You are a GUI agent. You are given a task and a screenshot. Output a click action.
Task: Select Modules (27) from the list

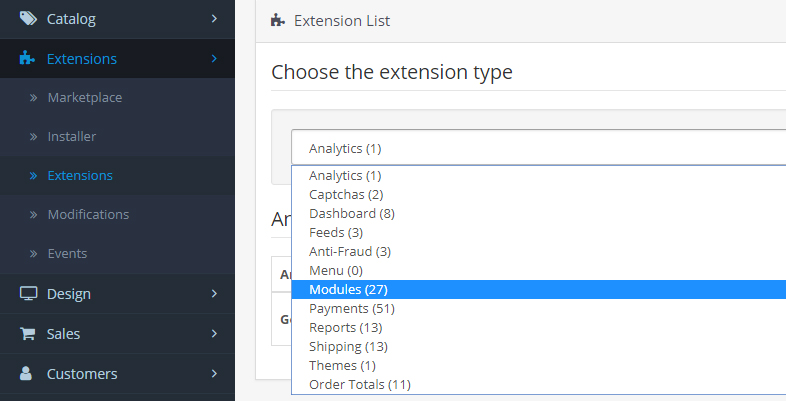[x=342, y=290]
